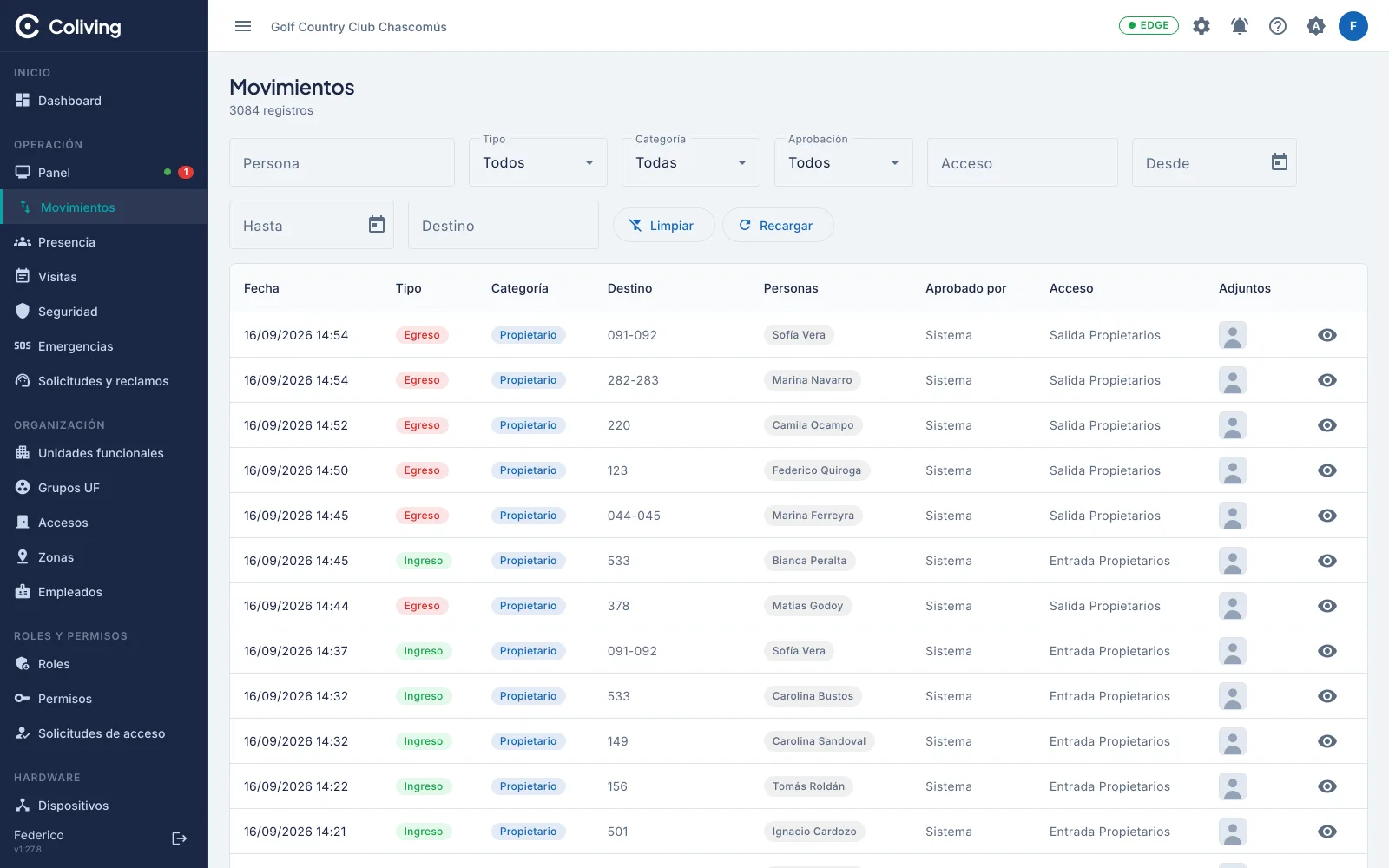
Task: Click the Coliving logo
Action: coord(68,27)
